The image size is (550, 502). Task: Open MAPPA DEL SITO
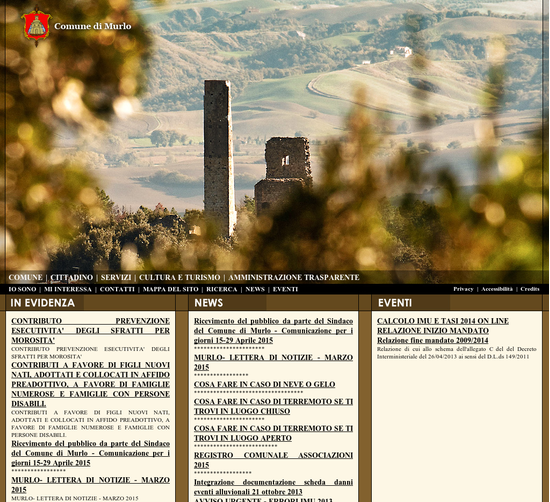click(x=170, y=289)
